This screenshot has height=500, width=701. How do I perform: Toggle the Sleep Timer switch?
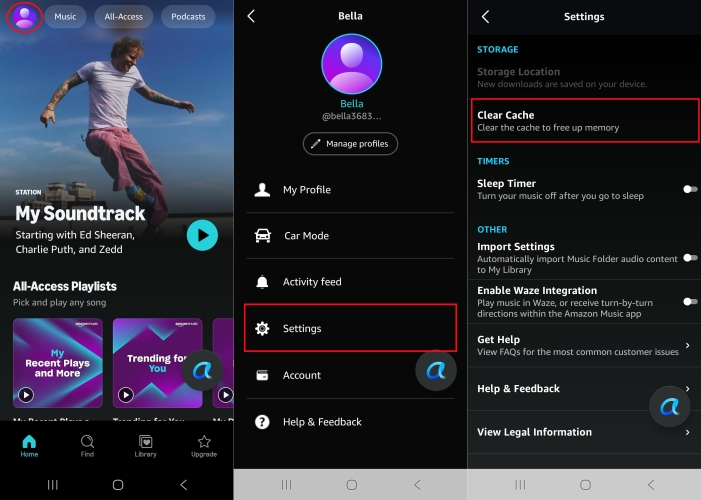(690, 189)
